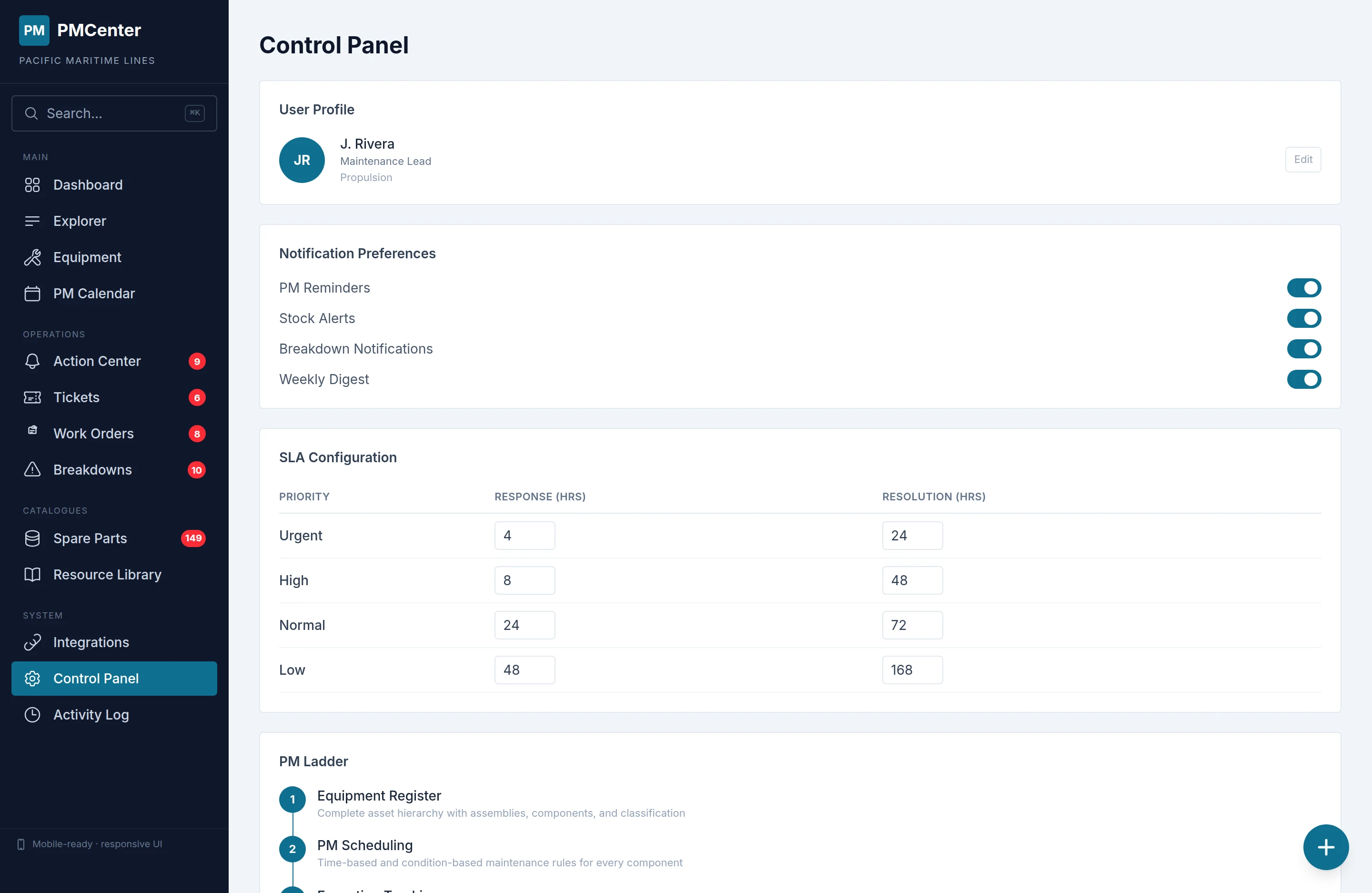Click the Edit profile button

(x=1302, y=160)
